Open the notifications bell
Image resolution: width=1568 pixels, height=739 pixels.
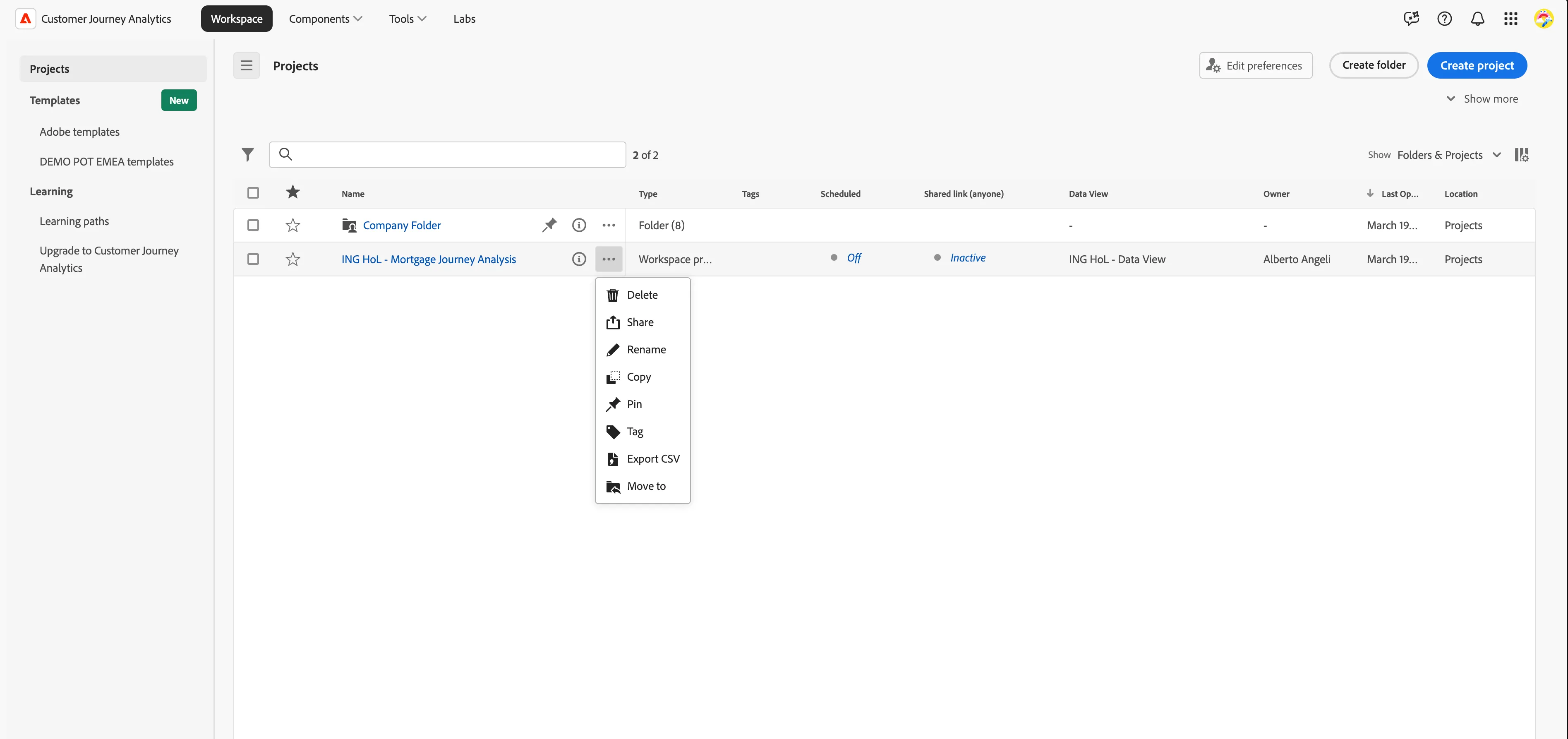pyautogui.click(x=1477, y=18)
